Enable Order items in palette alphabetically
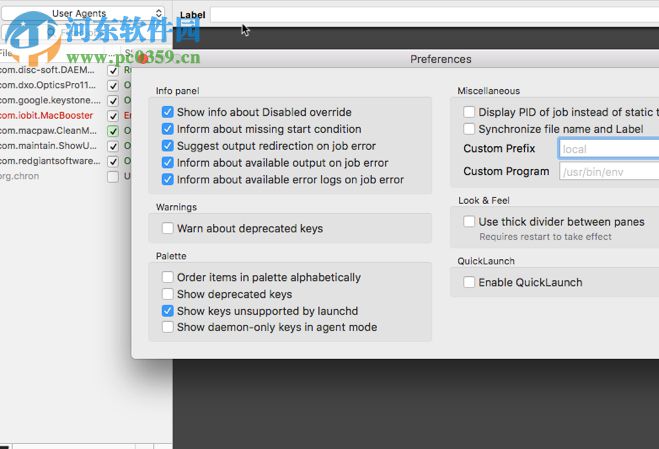659x449 pixels. [x=167, y=277]
